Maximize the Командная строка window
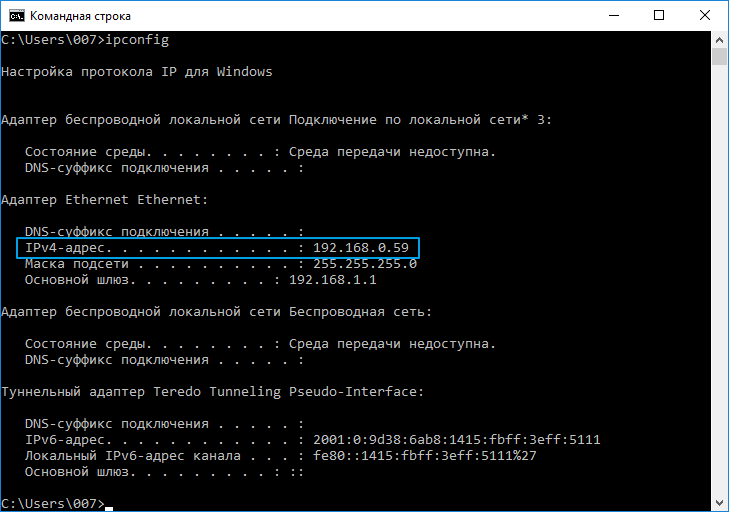This screenshot has width=729, height=512. point(659,16)
